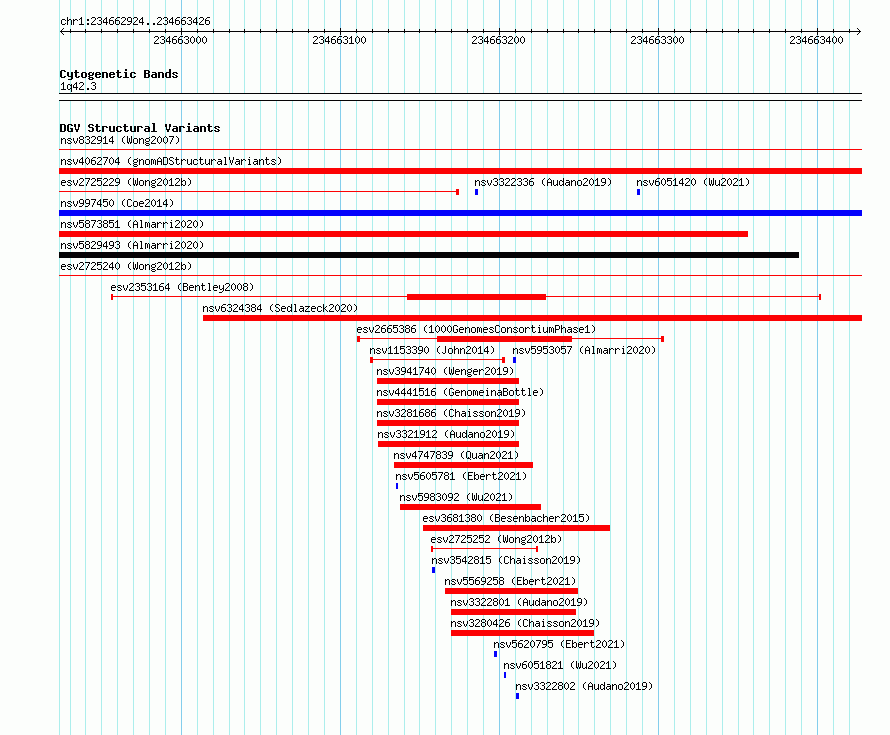Select the blue nsv997450 (Coe2014) bar
890x735 pixels.
tap(460, 213)
